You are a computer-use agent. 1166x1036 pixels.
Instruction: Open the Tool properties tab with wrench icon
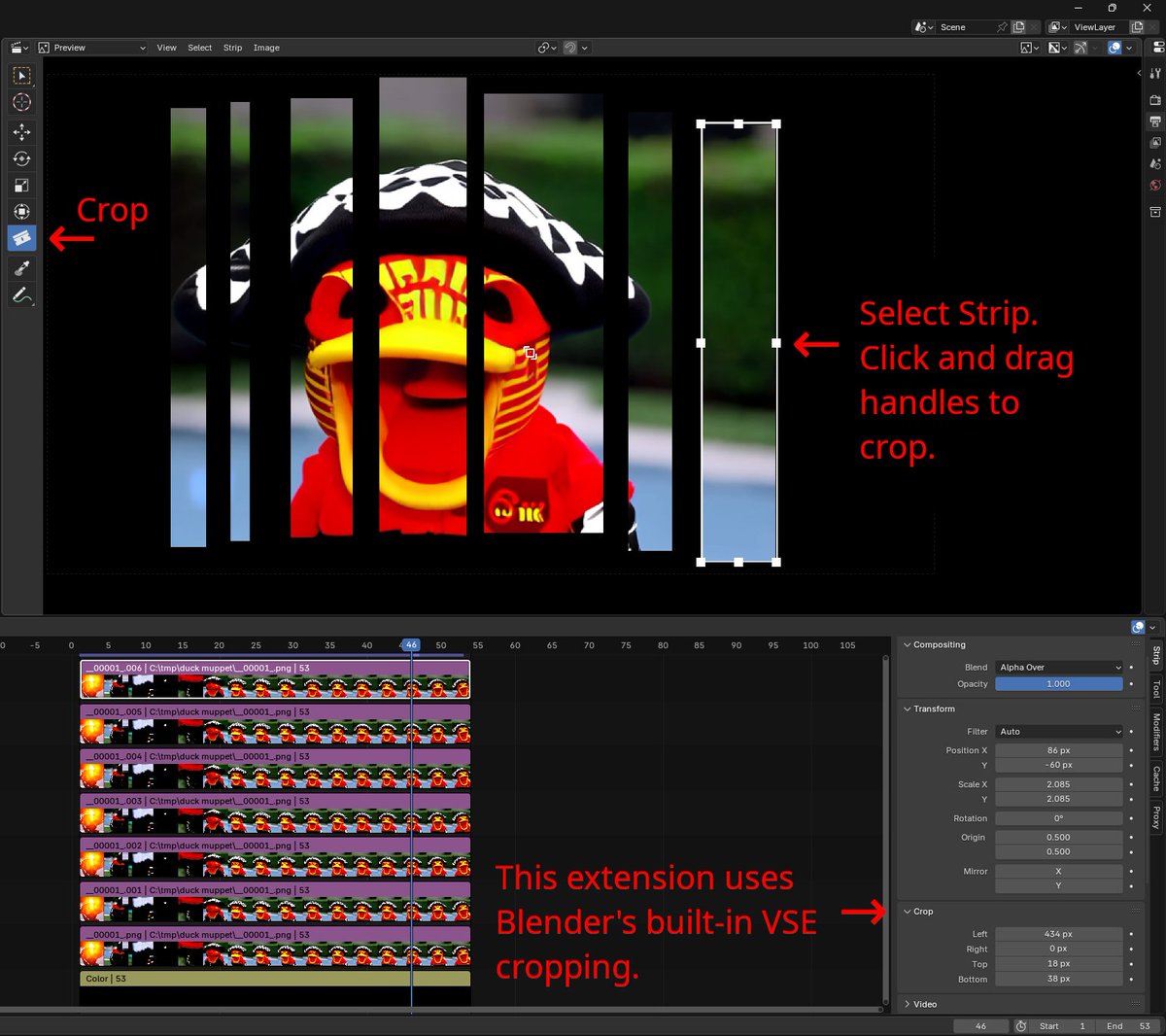tap(1155, 73)
